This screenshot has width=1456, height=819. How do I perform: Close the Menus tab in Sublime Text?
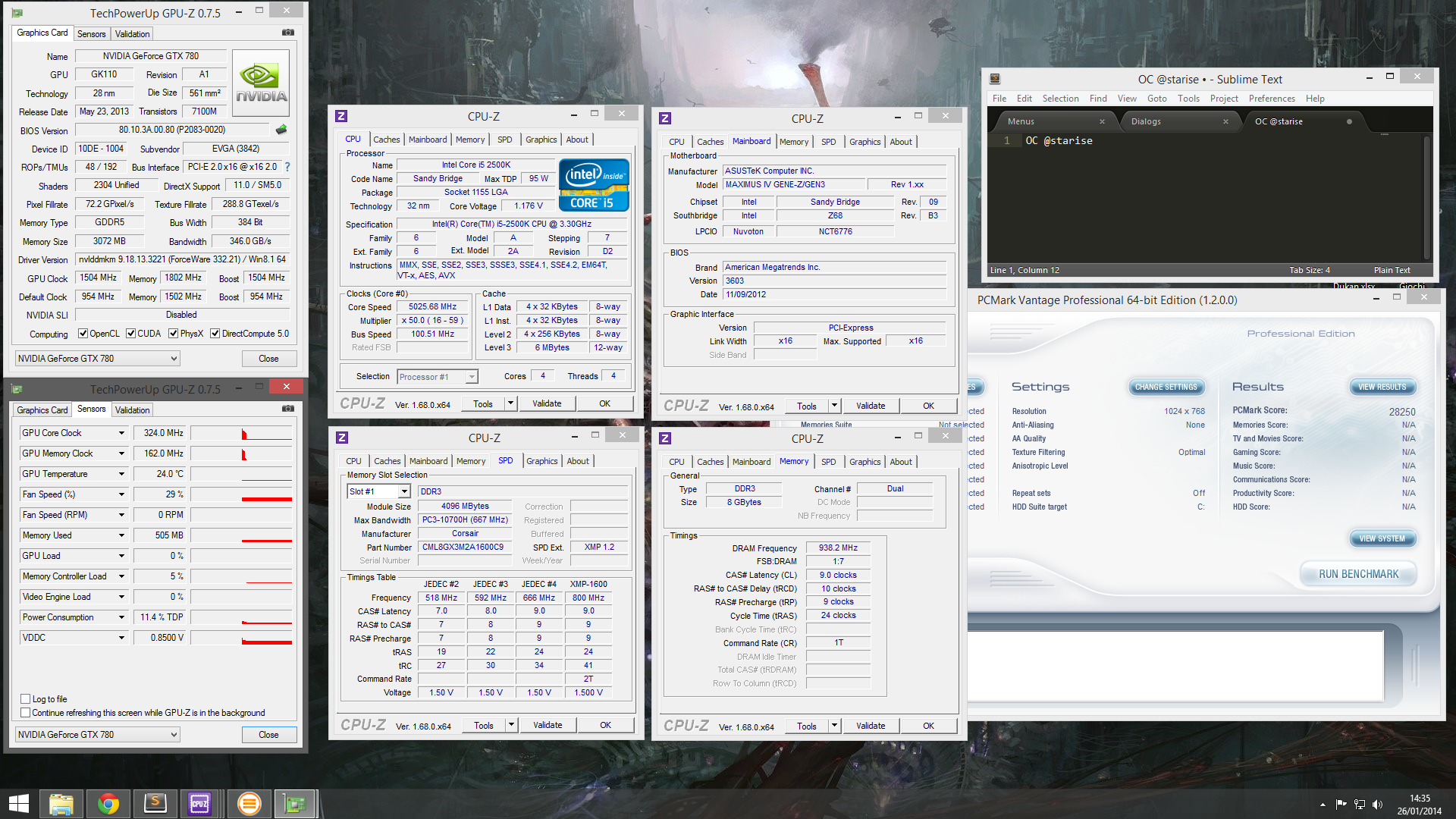tap(1102, 121)
